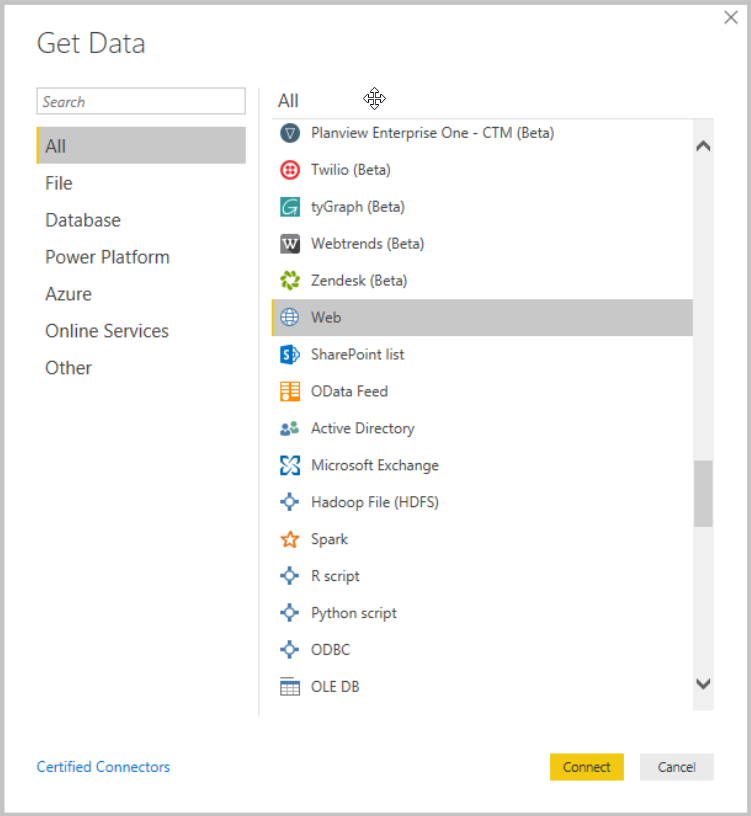Select the Azure category
The height and width of the screenshot is (816, 751).
tap(68, 294)
